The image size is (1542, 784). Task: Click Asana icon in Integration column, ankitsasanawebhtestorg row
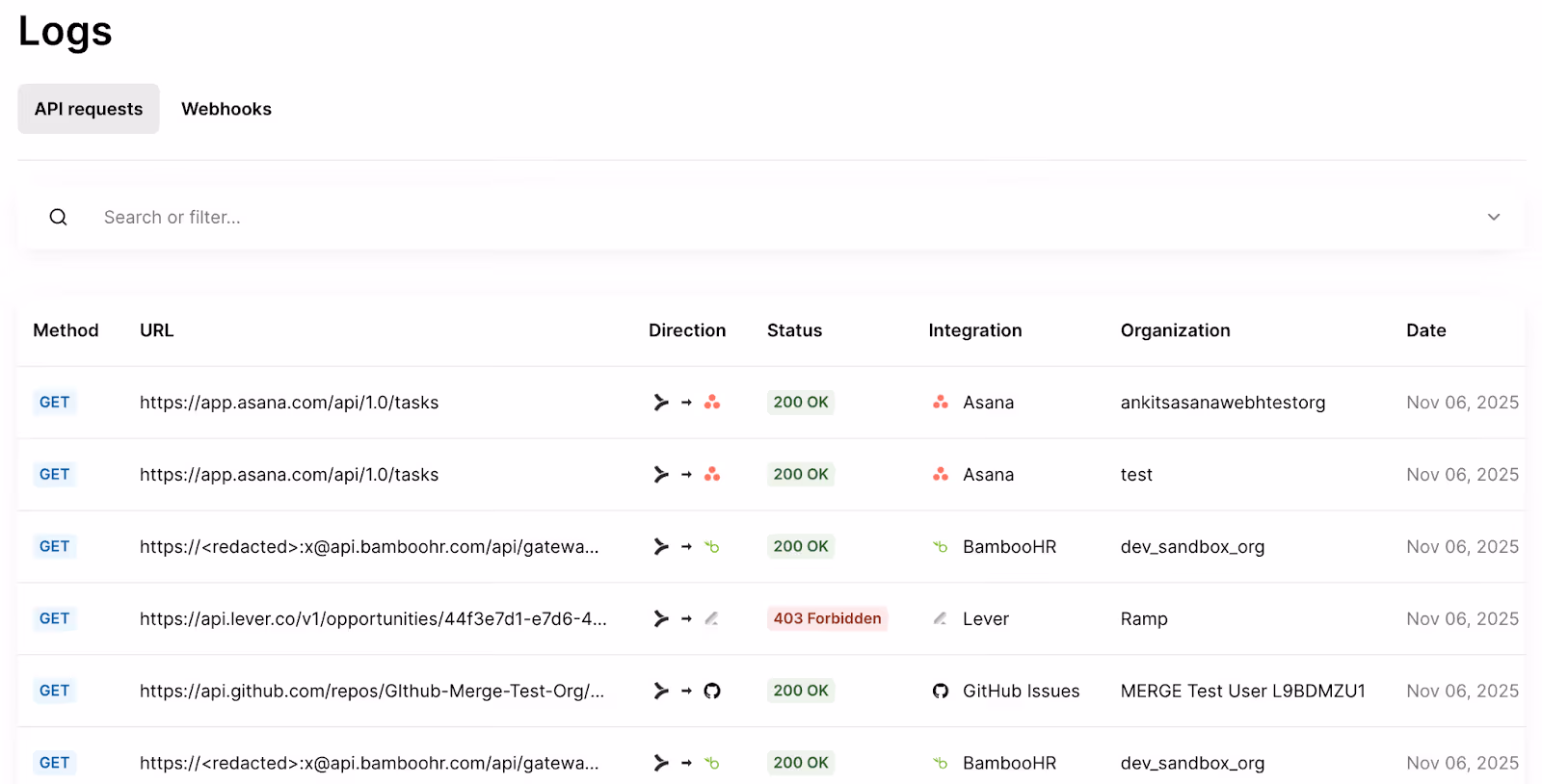941,403
